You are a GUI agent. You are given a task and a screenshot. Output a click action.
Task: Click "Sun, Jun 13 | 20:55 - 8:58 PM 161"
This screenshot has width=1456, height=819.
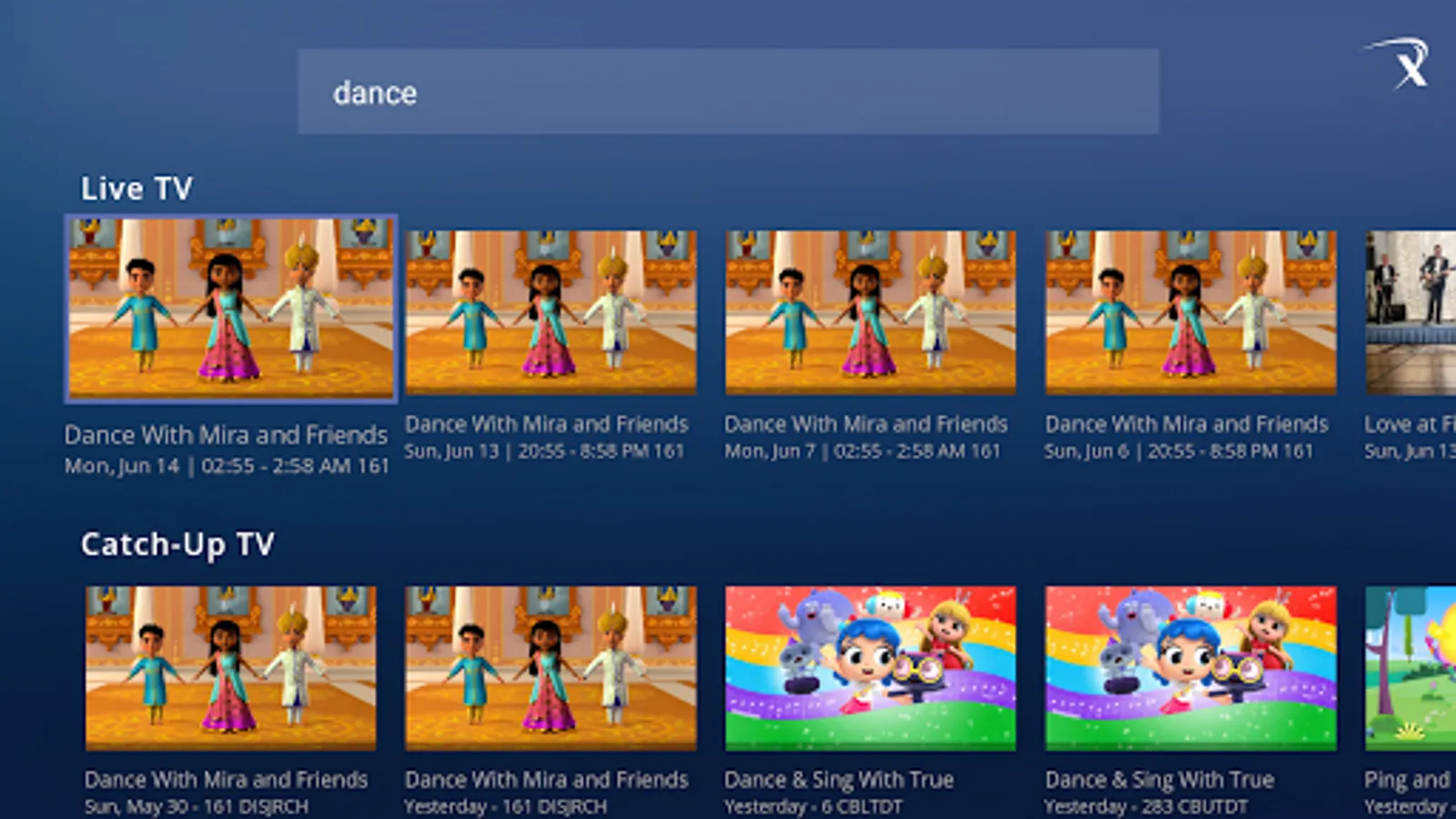click(544, 451)
